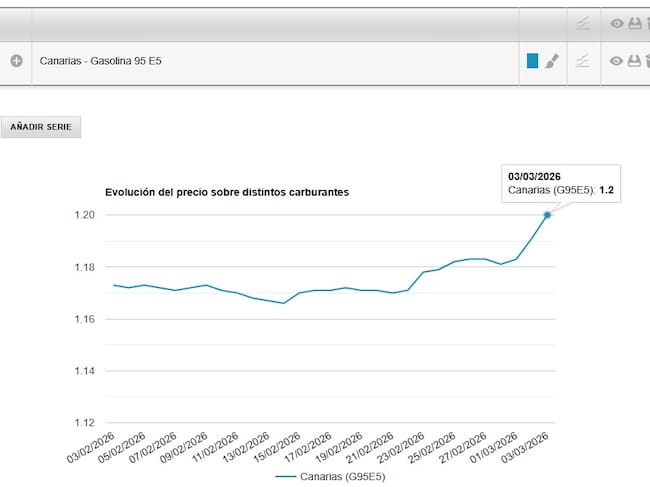This screenshot has width=650, height=487.
Task: Select the Canarias - Gasolina 95 E5 series name
Action: click(x=101, y=61)
